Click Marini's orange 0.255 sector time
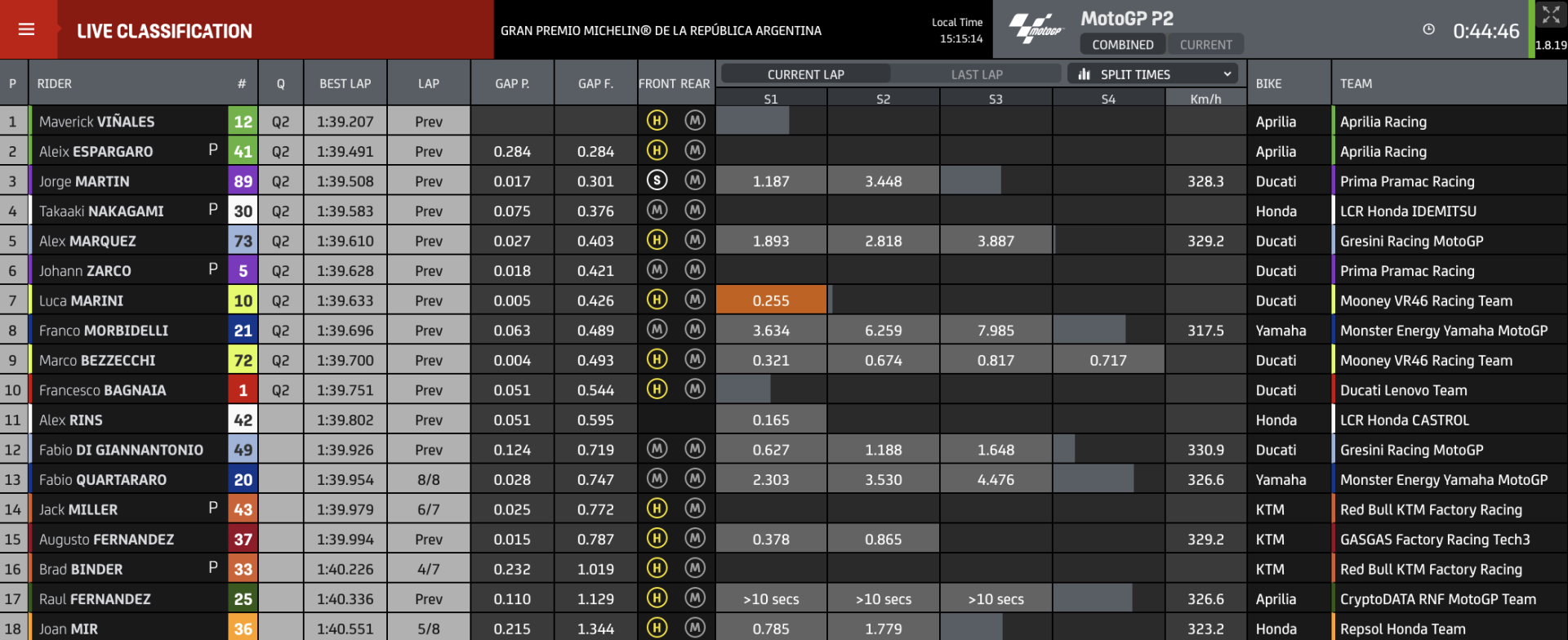 (x=771, y=300)
